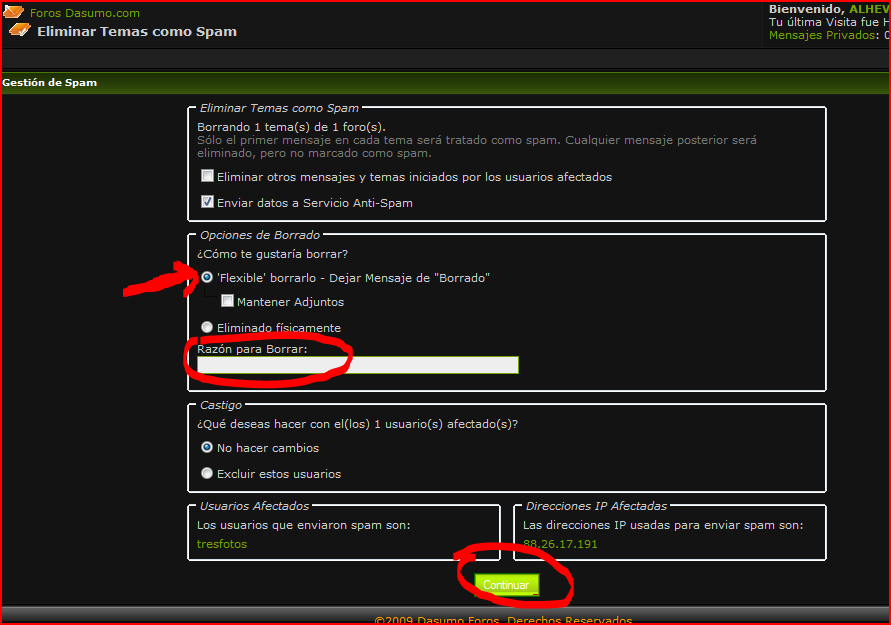This screenshot has width=891, height=625.
Task: Select the 'No hacer cambios' radio option
Action: coord(207,448)
